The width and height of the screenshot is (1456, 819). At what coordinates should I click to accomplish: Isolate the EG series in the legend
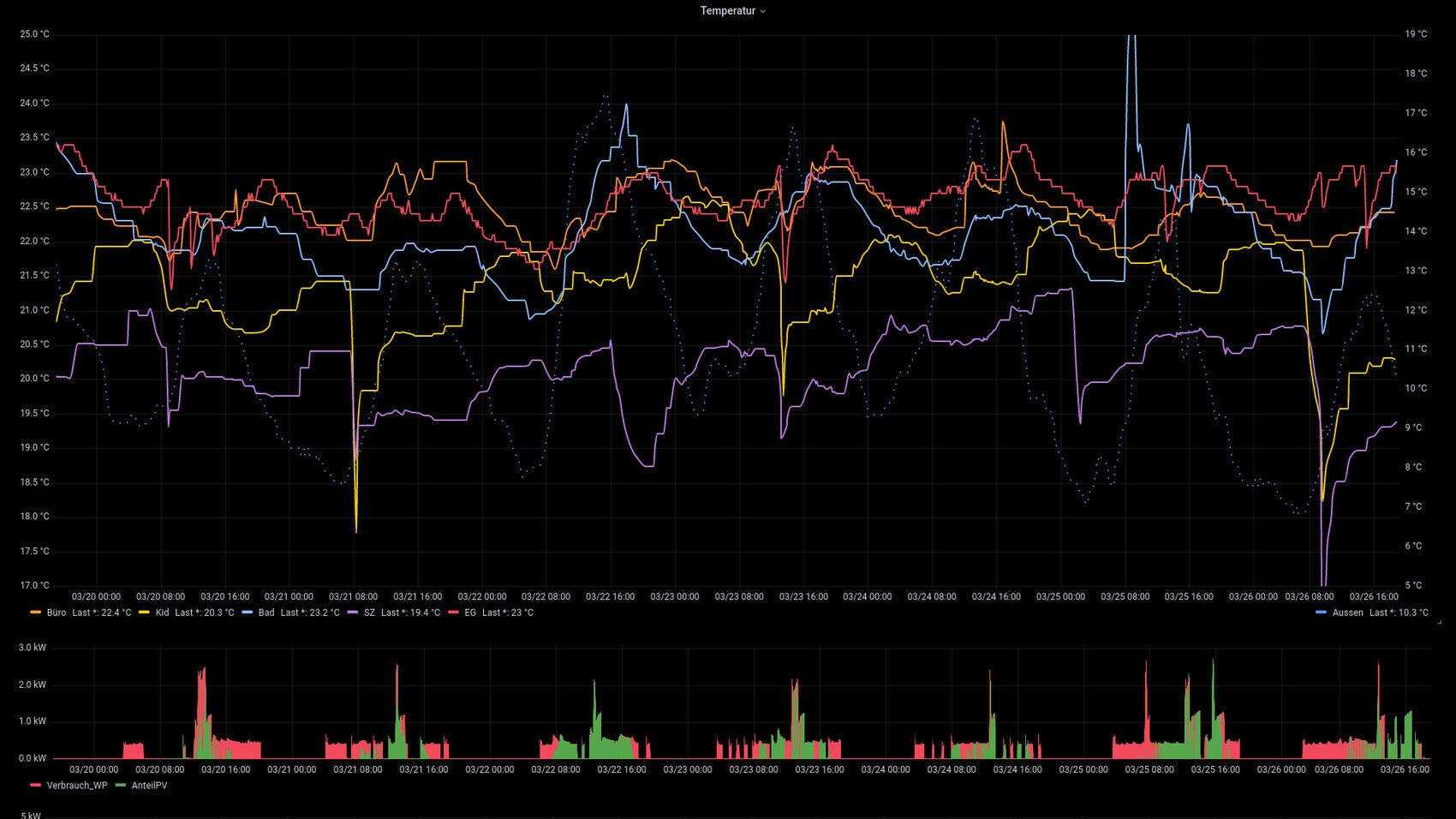[x=470, y=613]
